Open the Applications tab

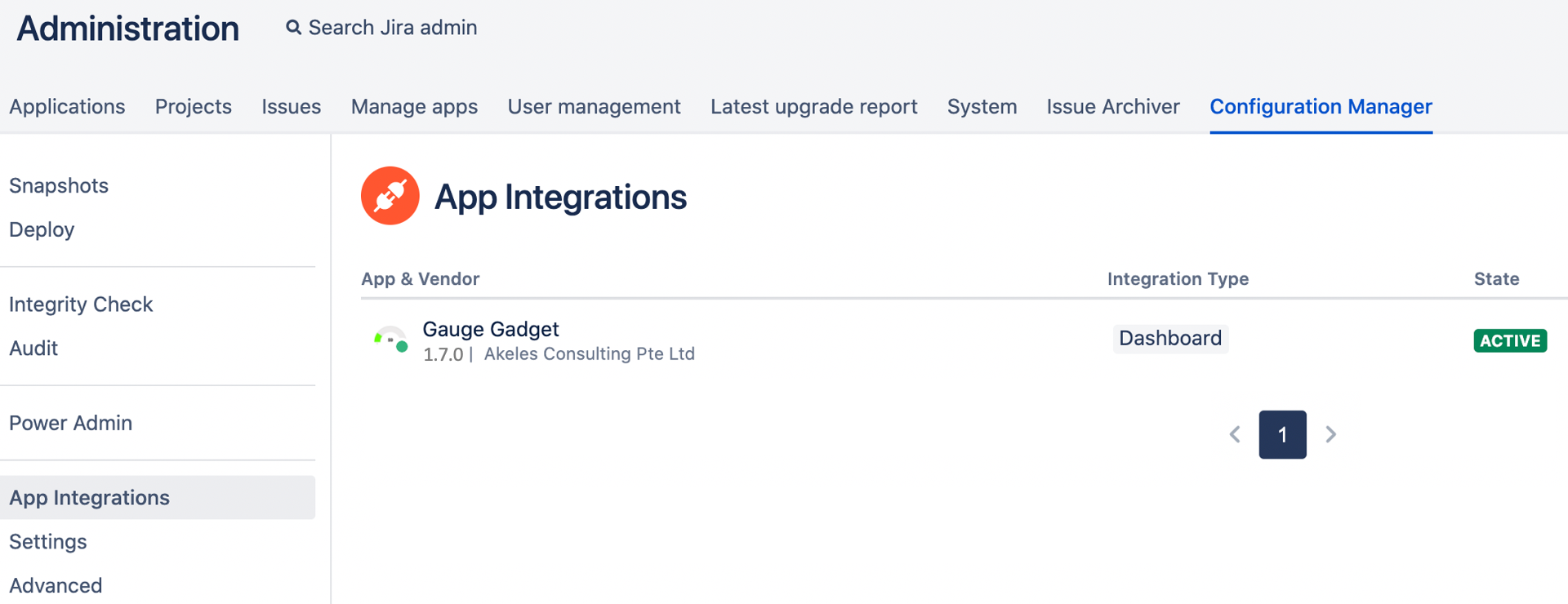(x=67, y=107)
